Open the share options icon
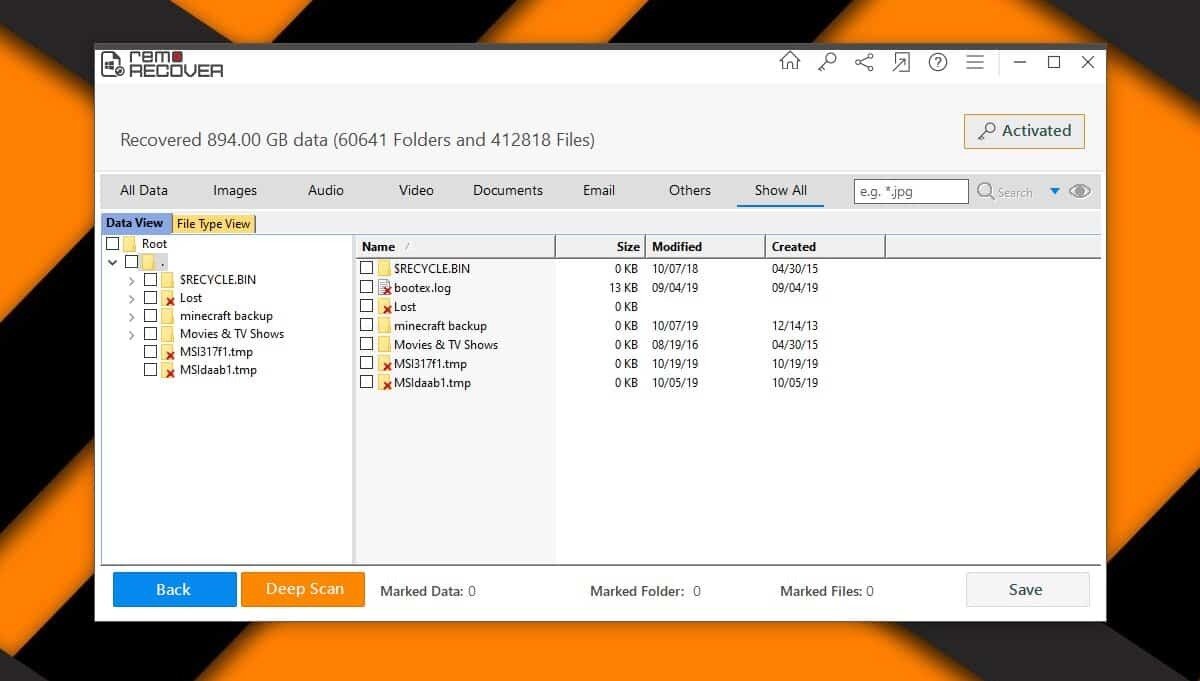Image resolution: width=1200 pixels, height=681 pixels. pyautogui.click(x=864, y=61)
